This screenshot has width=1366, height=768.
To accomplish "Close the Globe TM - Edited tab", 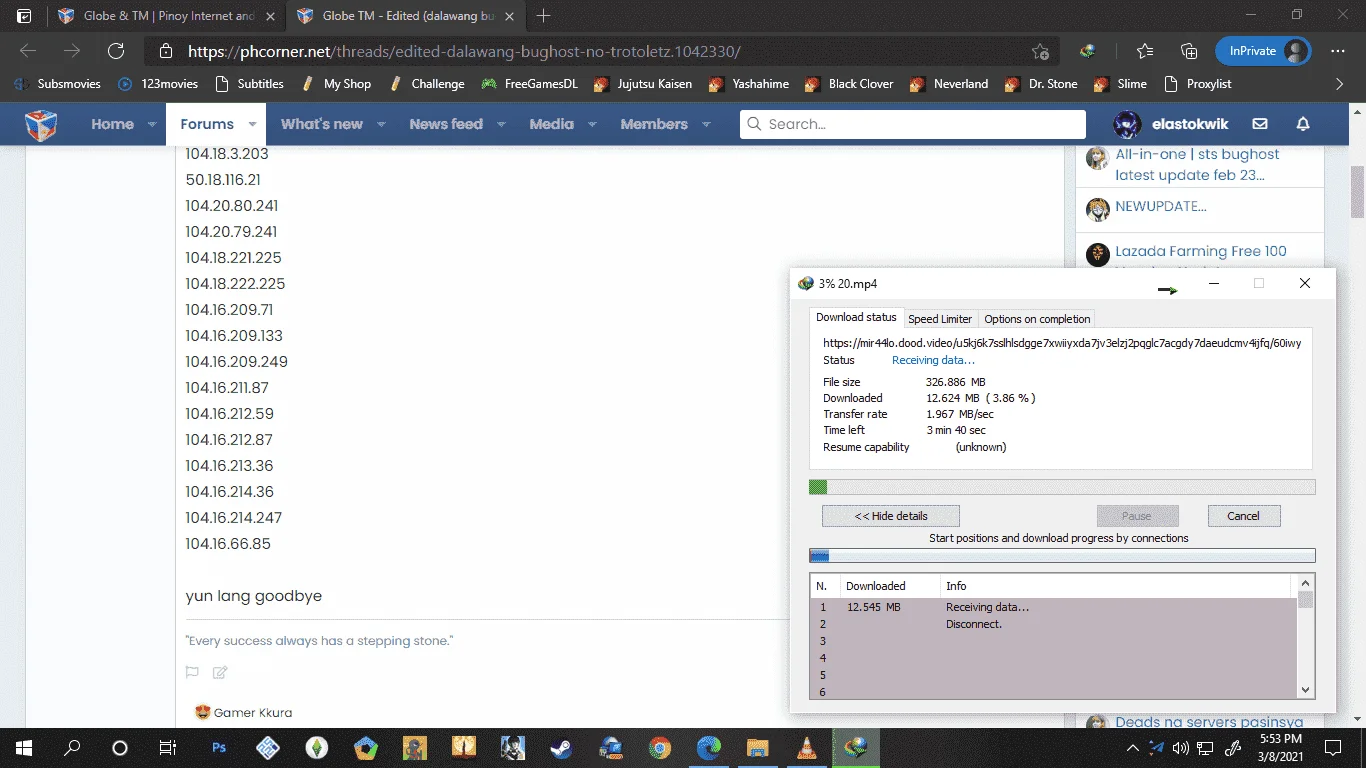I will (510, 16).
